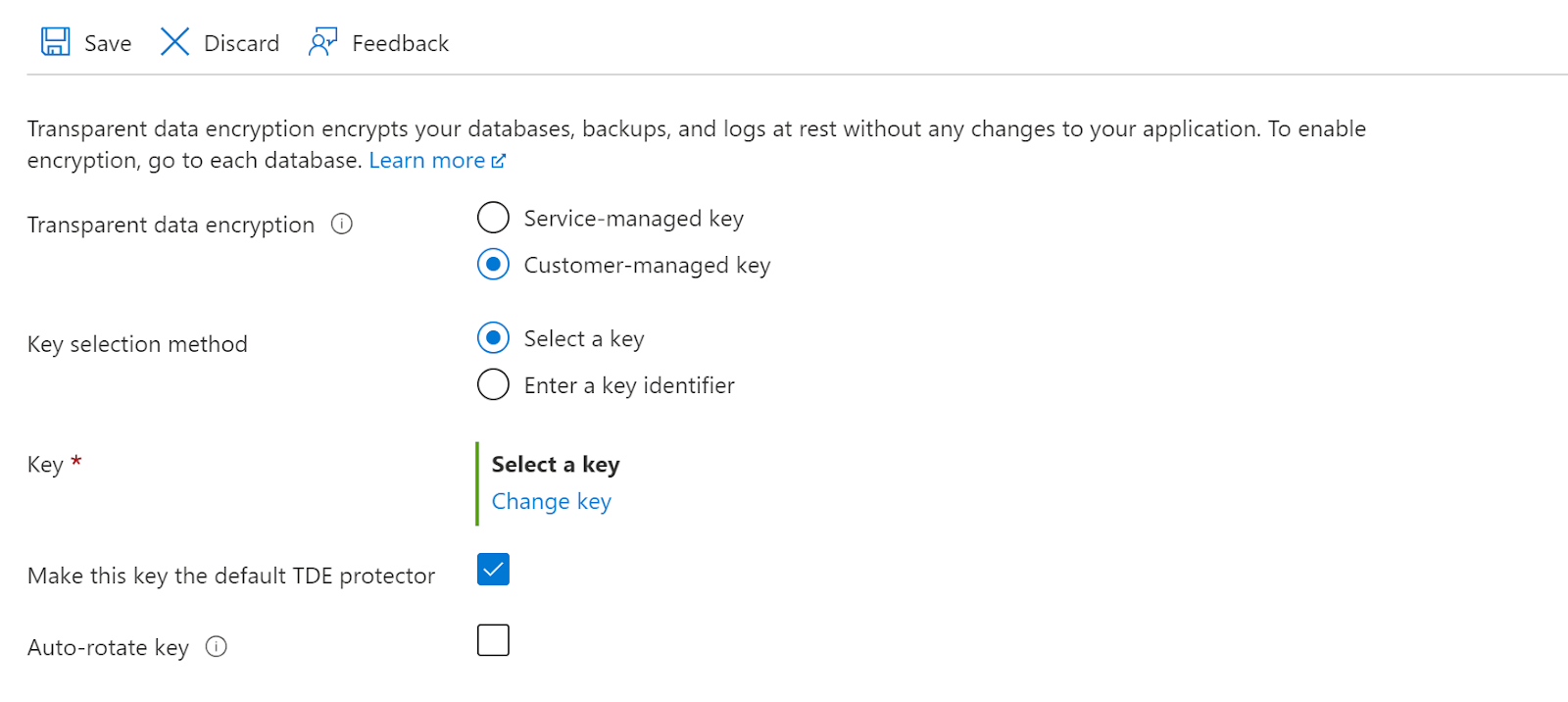Click the Save floppy disk icon
Viewport: 1568px width, 702px height.
[55, 42]
